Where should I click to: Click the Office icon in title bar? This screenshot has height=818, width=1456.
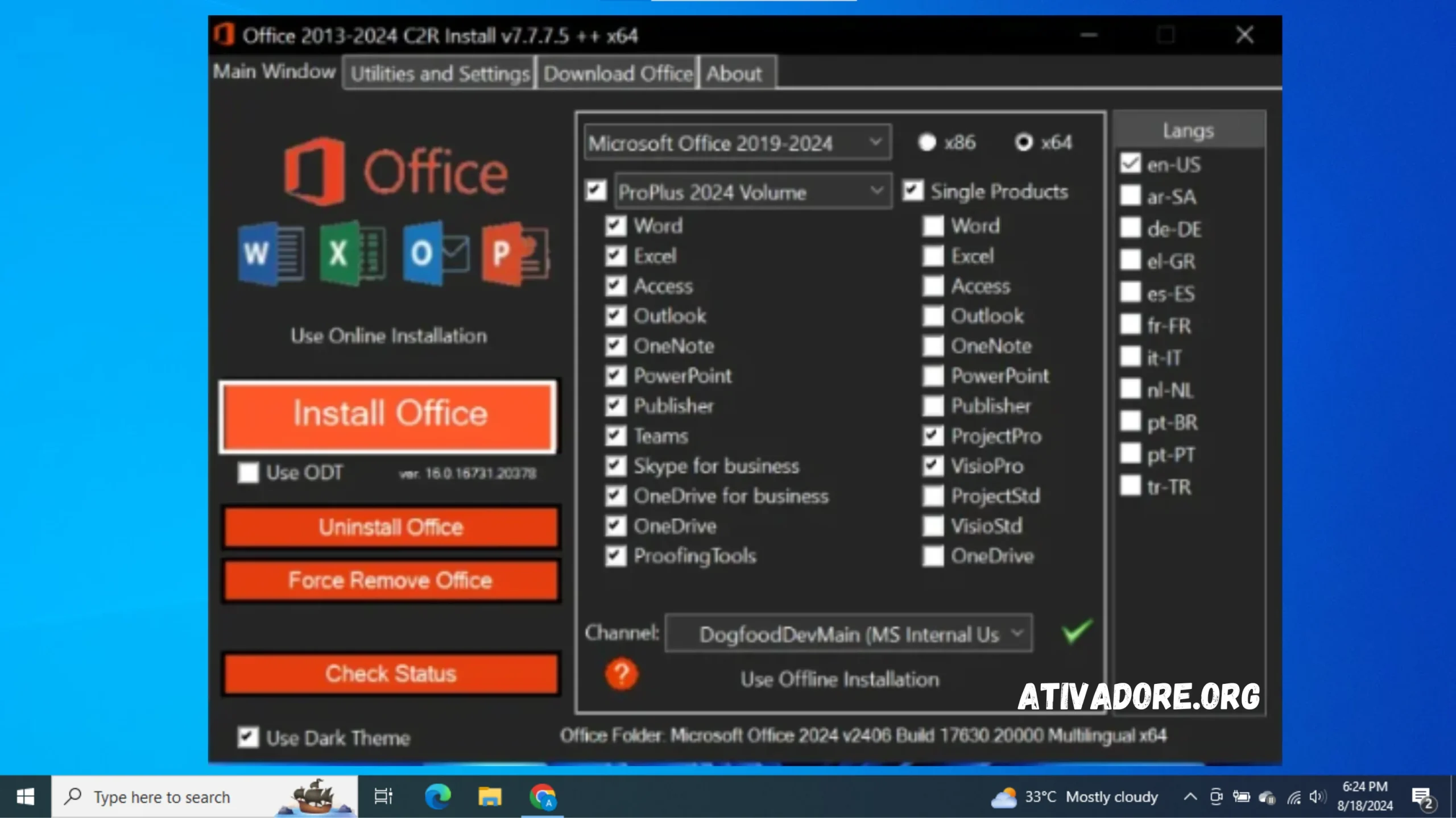click(x=224, y=35)
